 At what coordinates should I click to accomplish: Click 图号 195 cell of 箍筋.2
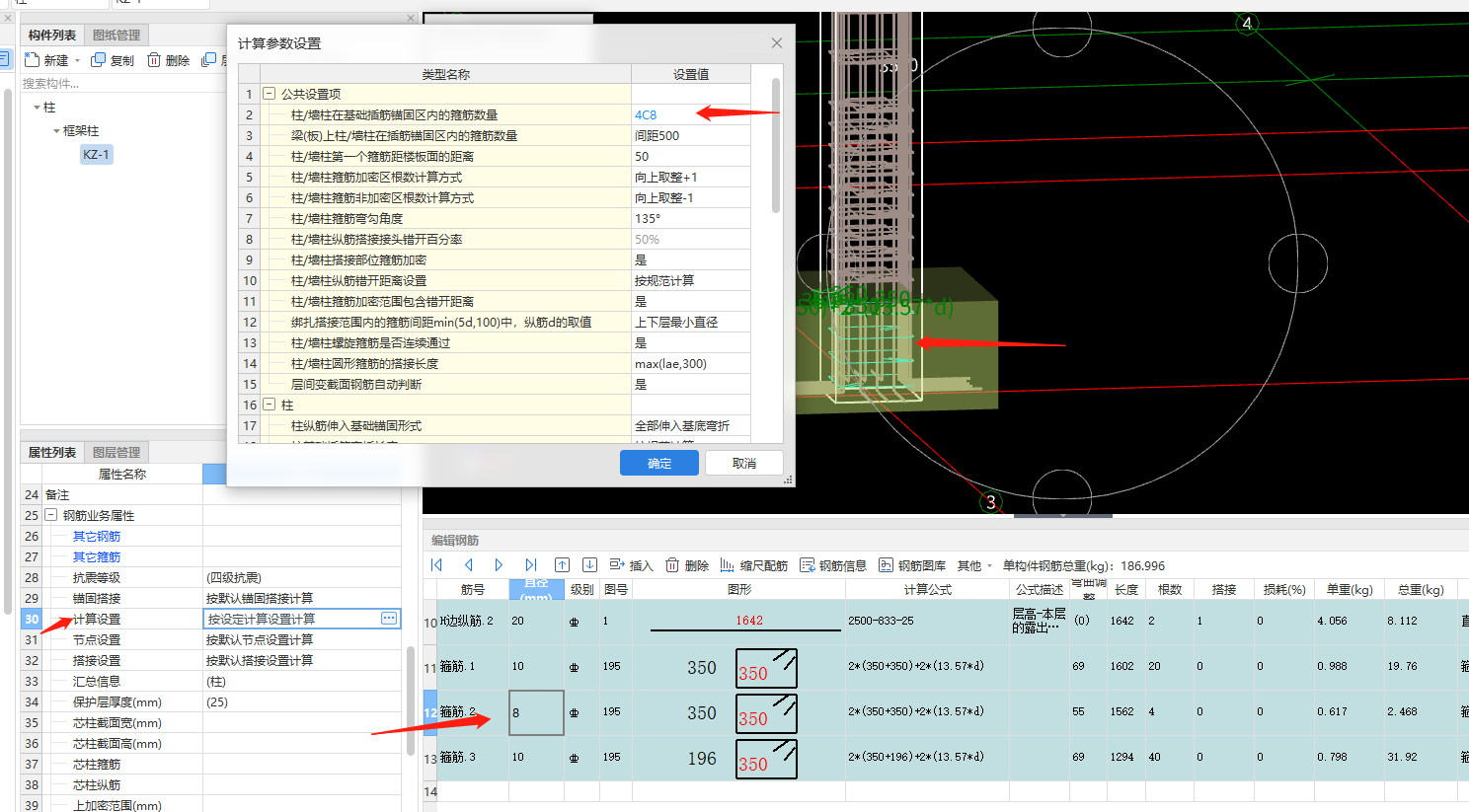616,712
